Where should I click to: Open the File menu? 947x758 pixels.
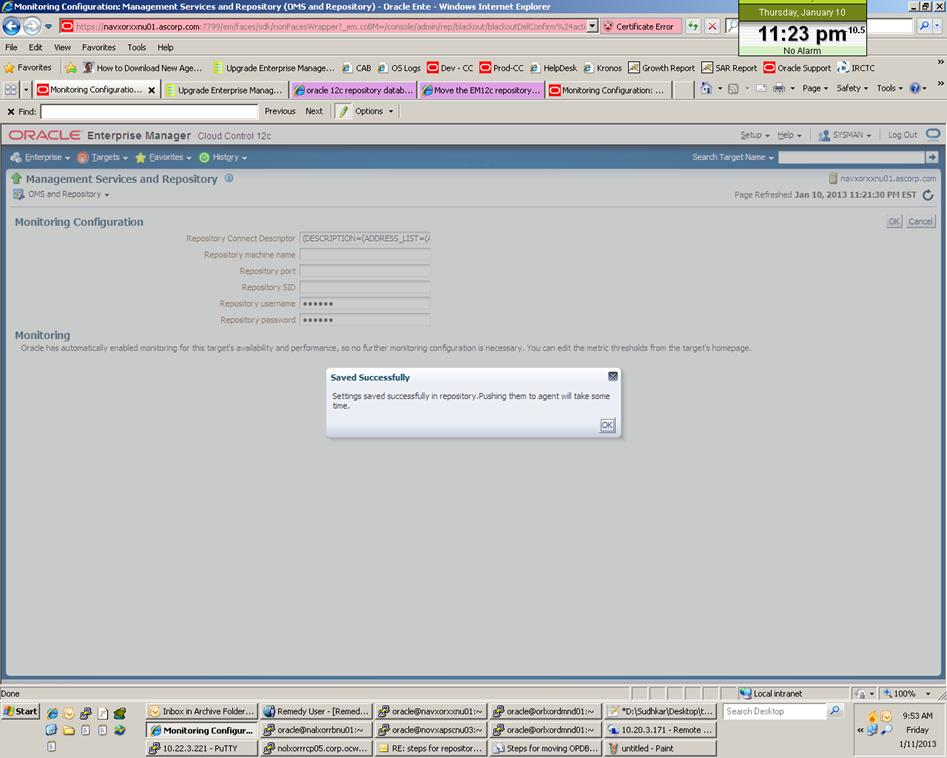[x=11, y=47]
